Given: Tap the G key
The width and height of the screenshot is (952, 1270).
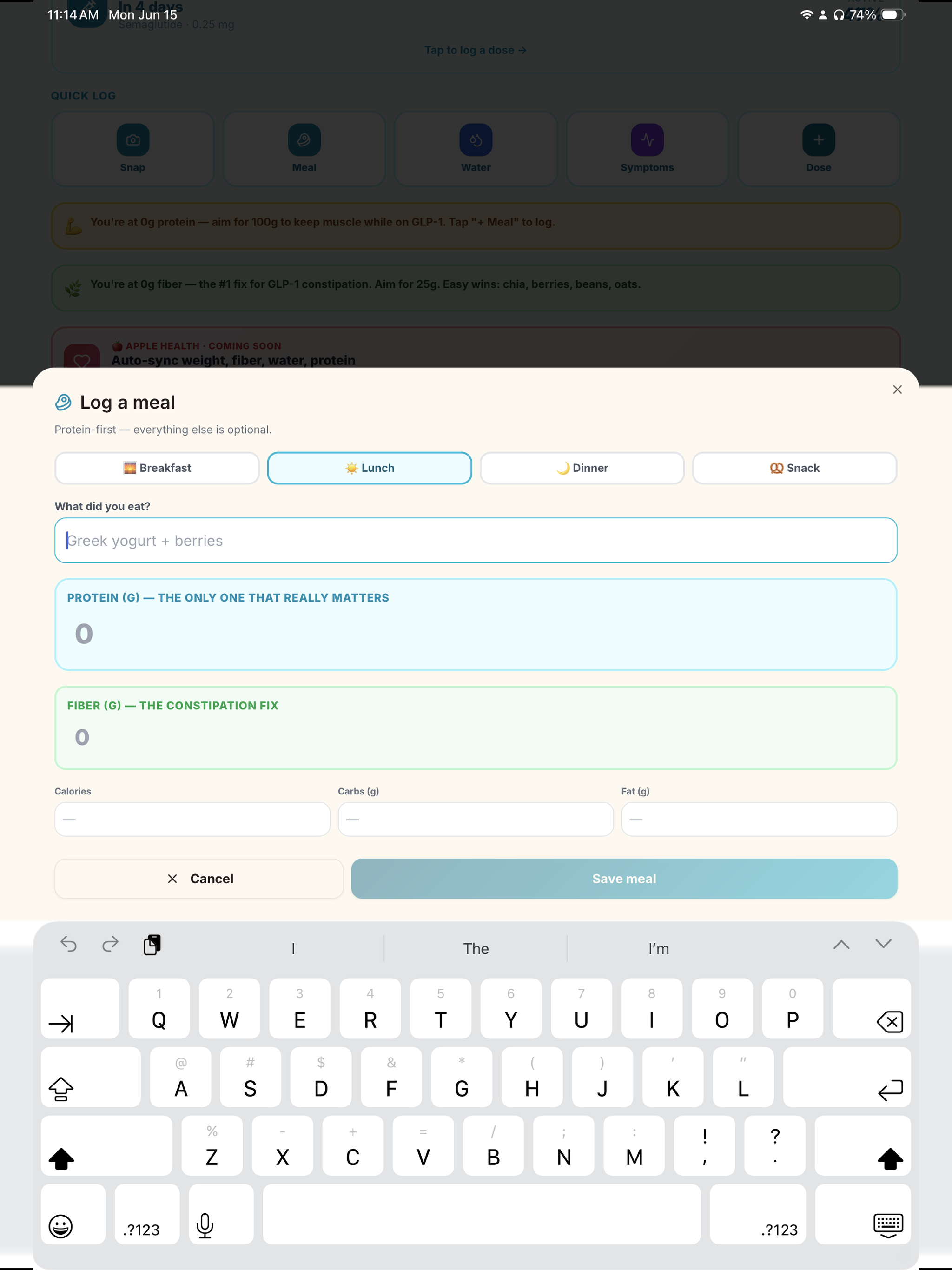Looking at the screenshot, I should click(462, 1077).
